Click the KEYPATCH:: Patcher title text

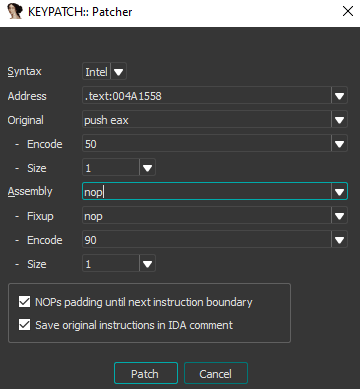coord(80,12)
